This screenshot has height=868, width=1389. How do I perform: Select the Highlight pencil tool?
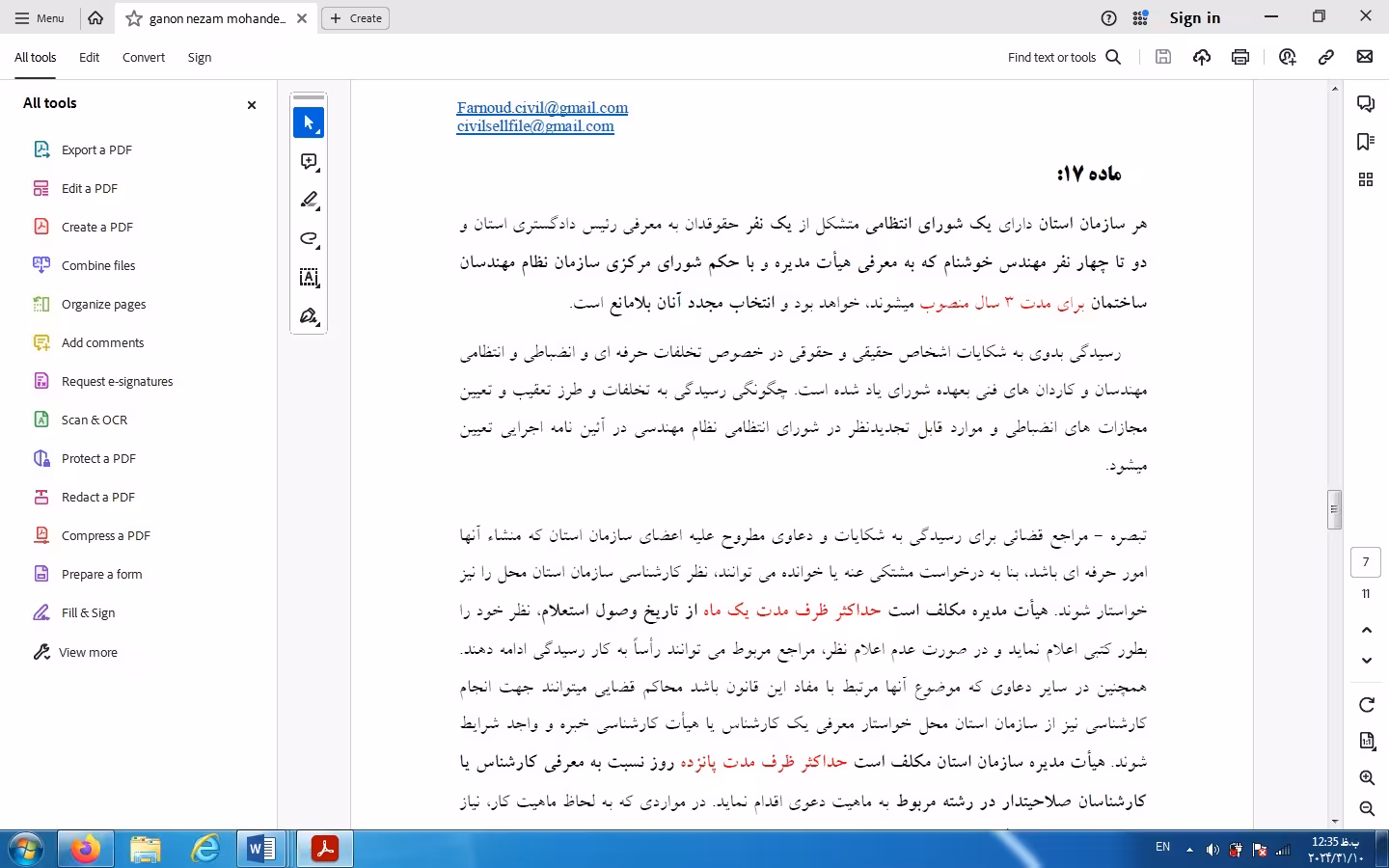307,201
